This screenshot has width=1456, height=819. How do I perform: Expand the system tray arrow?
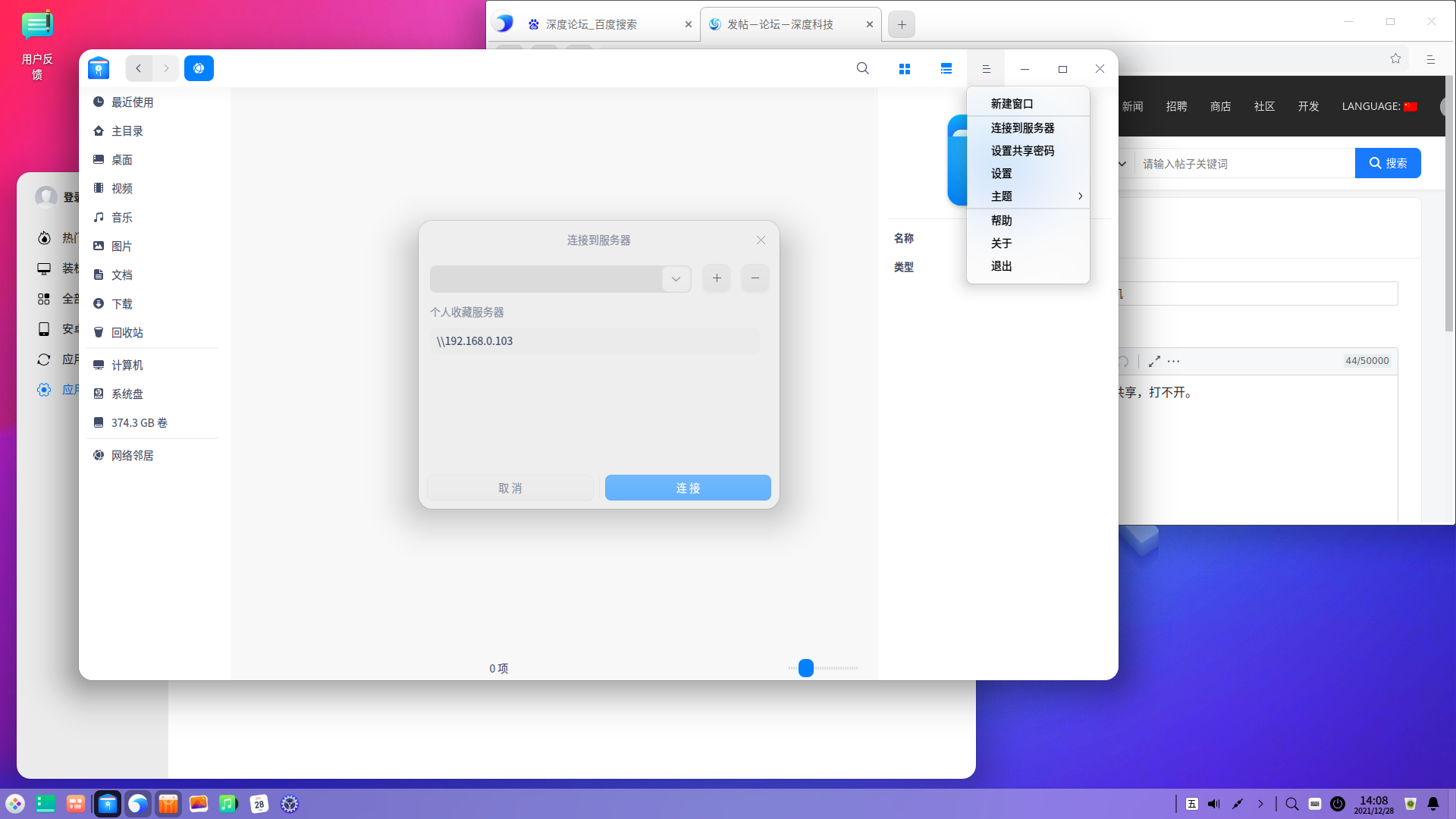[1260, 804]
